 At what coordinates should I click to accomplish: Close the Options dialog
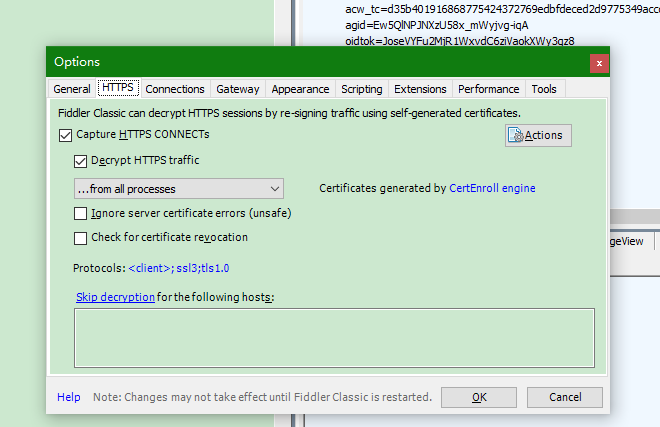coord(599,63)
